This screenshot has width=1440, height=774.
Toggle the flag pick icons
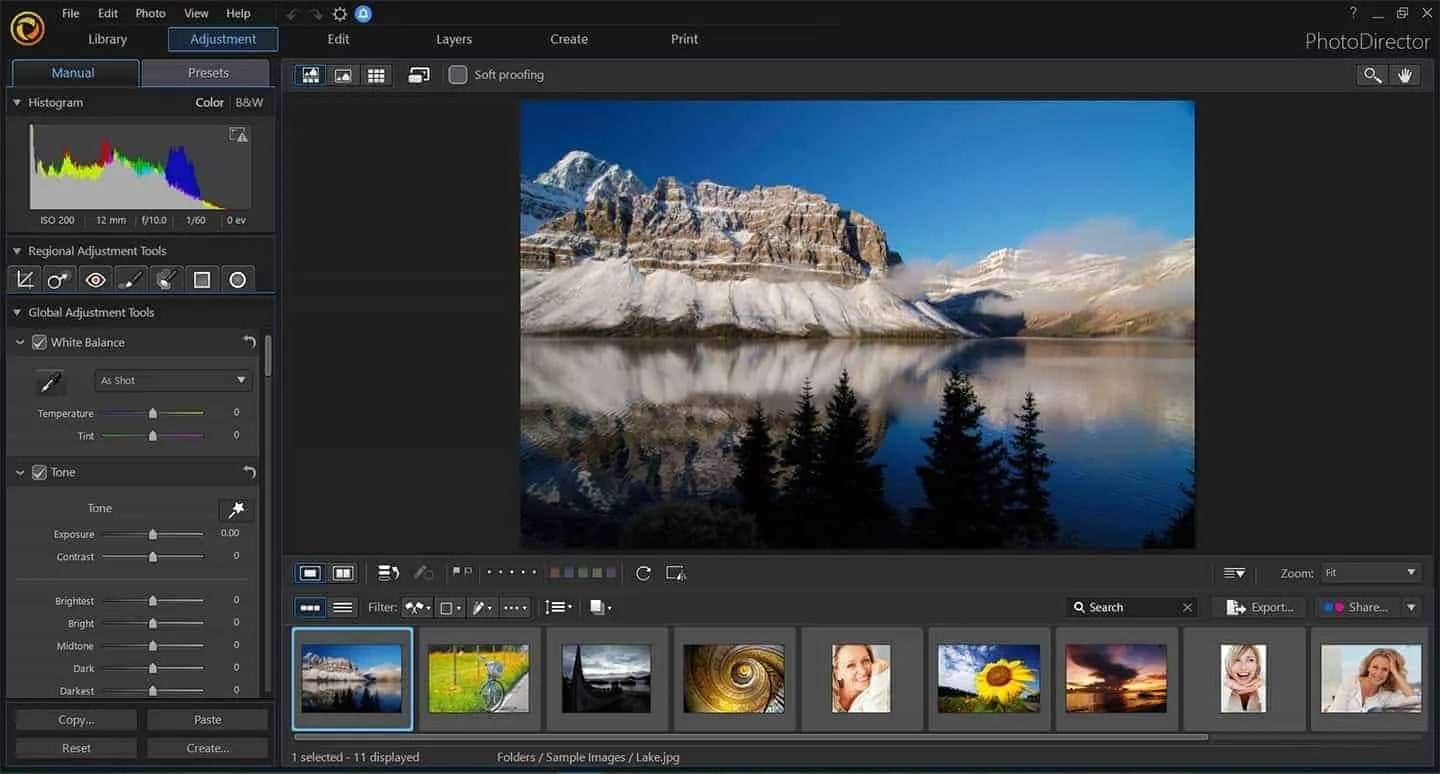click(462, 573)
